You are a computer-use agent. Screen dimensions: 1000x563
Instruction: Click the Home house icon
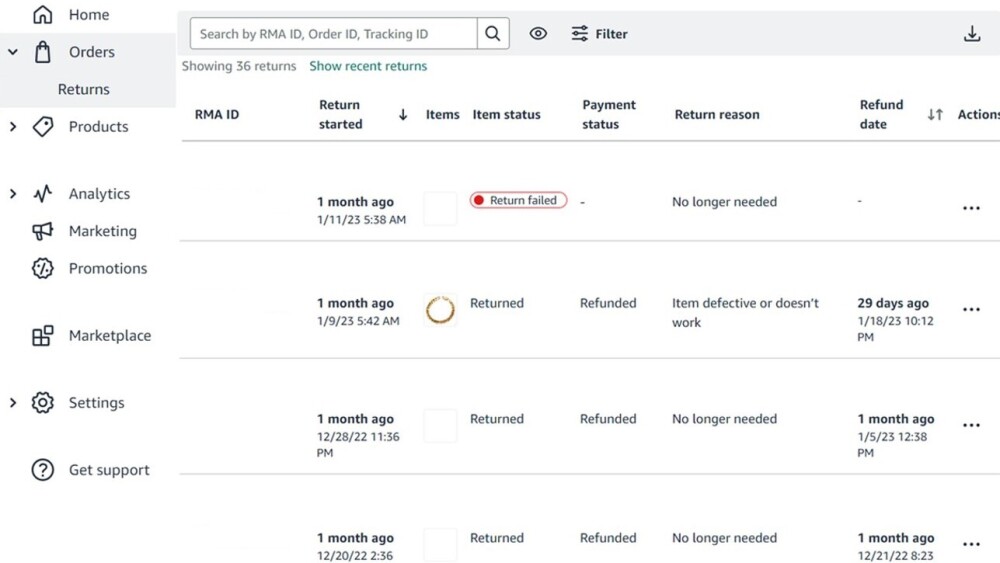point(42,15)
